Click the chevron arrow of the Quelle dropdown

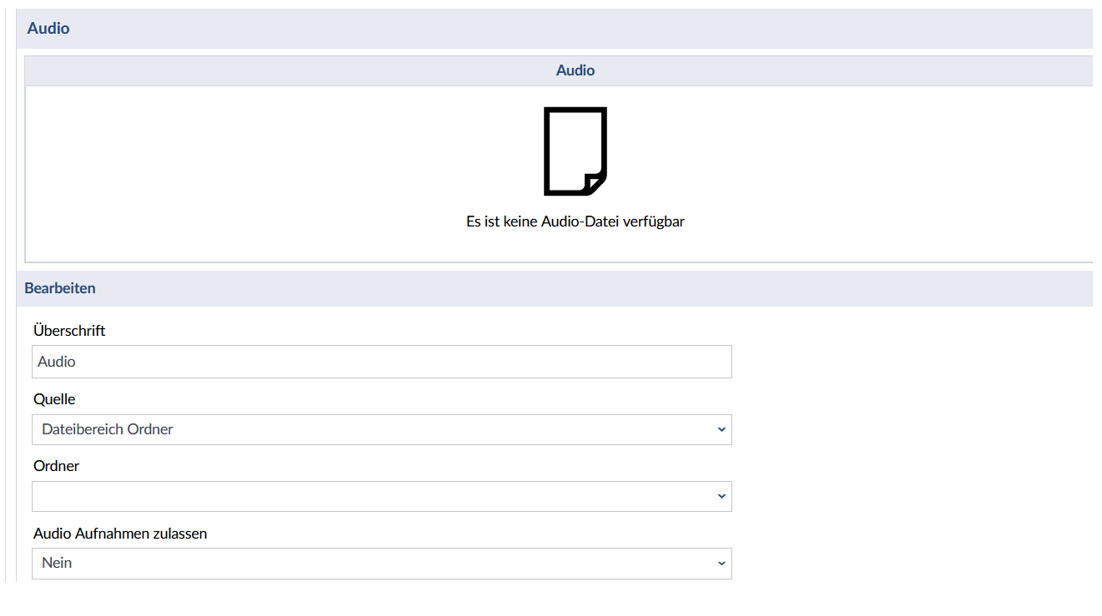(721, 430)
